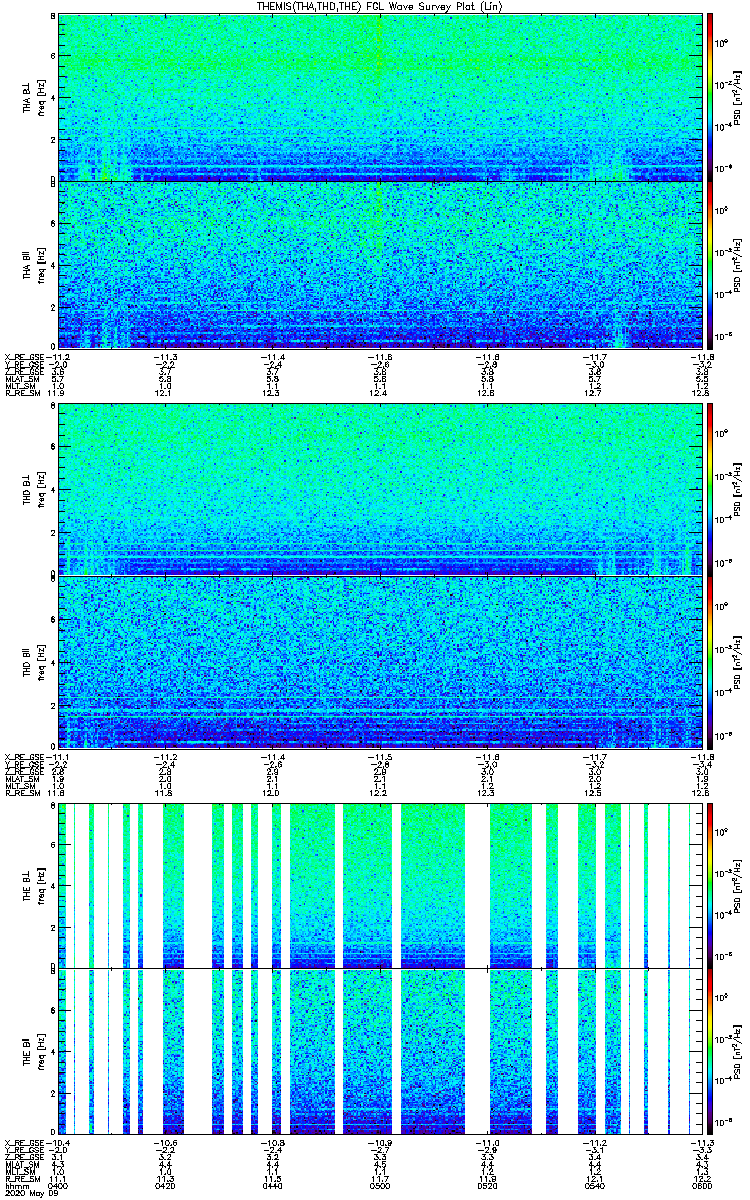Click the 0500 time tick label
750x1200 pixels.
point(380,1186)
